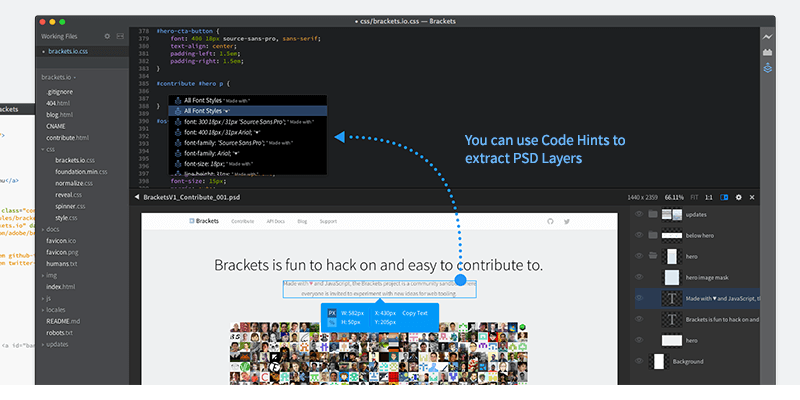Open Working Files gear settings
800x400 pixels.
click(106, 35)
